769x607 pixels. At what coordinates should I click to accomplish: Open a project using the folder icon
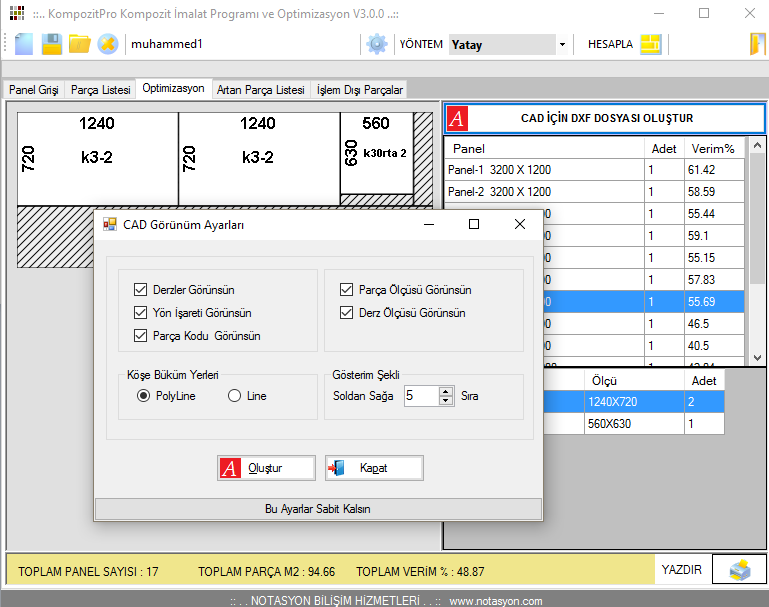[x=79, y=44]
